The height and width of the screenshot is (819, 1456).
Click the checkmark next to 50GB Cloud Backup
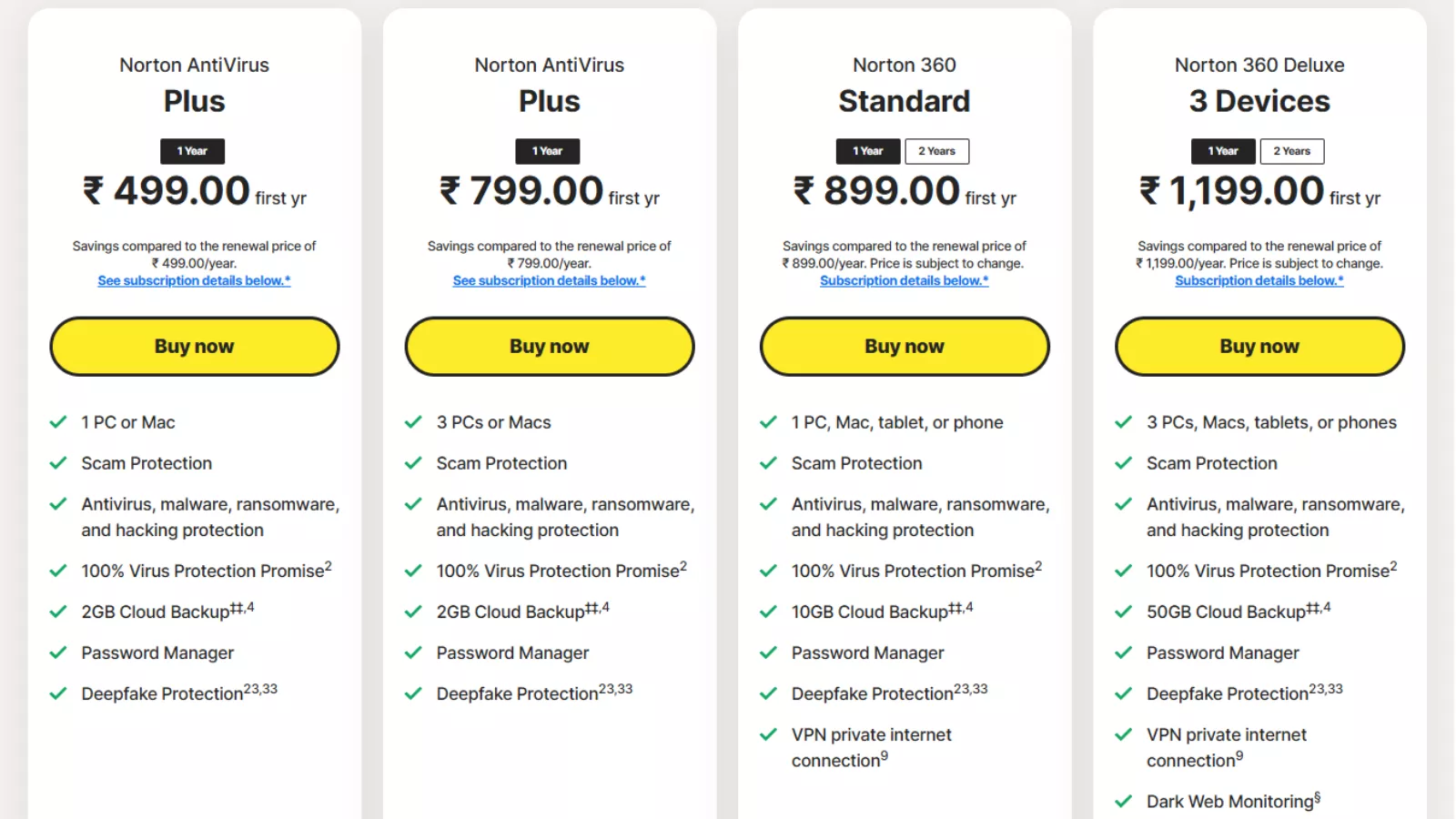click(x=1123, y=612)
